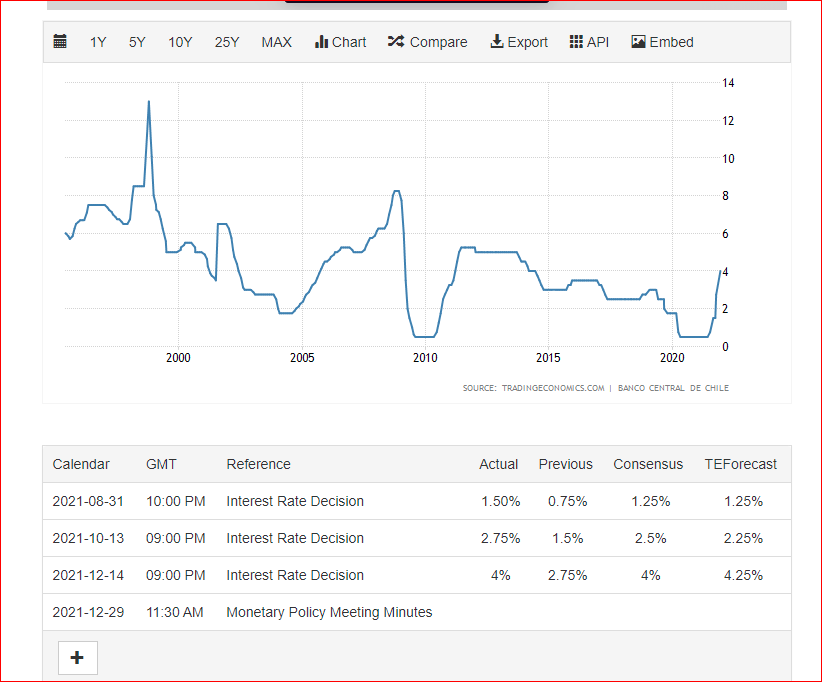822x682 pixels.
Task: Select the 10Y time range
Action: [180, 42]
